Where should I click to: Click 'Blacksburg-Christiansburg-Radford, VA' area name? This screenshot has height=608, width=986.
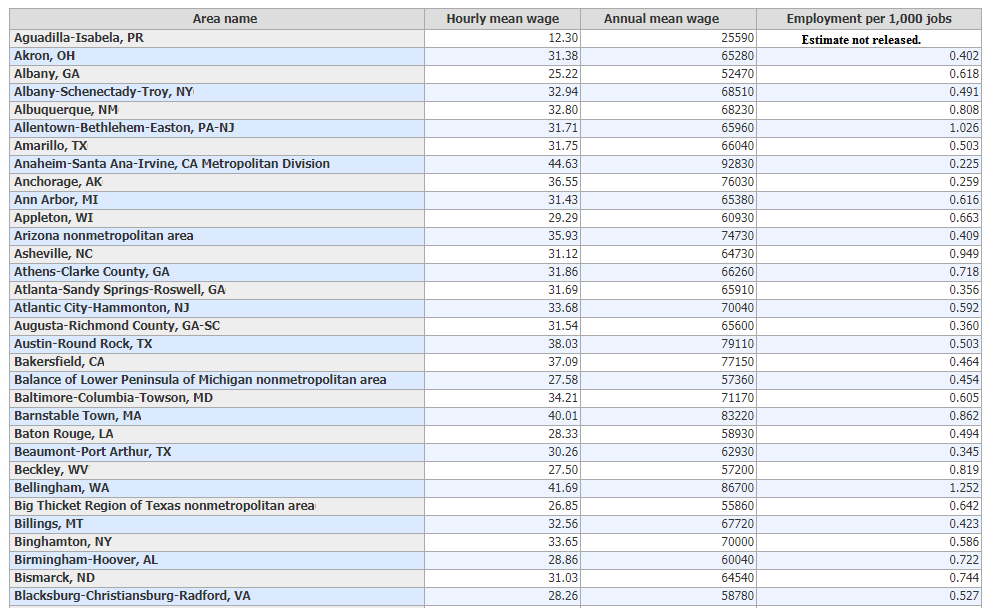[132, 596]
